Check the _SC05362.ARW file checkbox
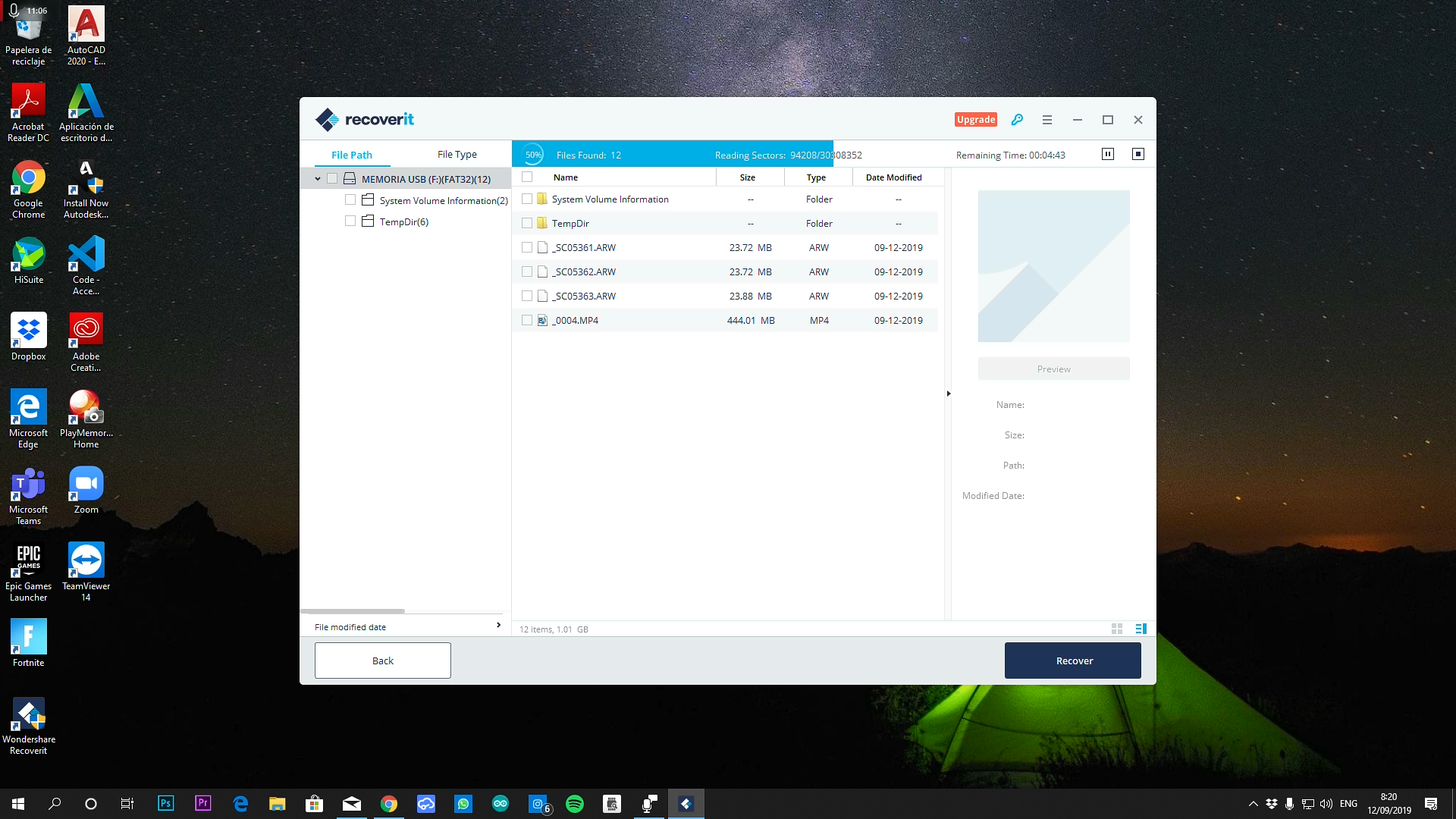1456x819 pixels. (527, 271)
